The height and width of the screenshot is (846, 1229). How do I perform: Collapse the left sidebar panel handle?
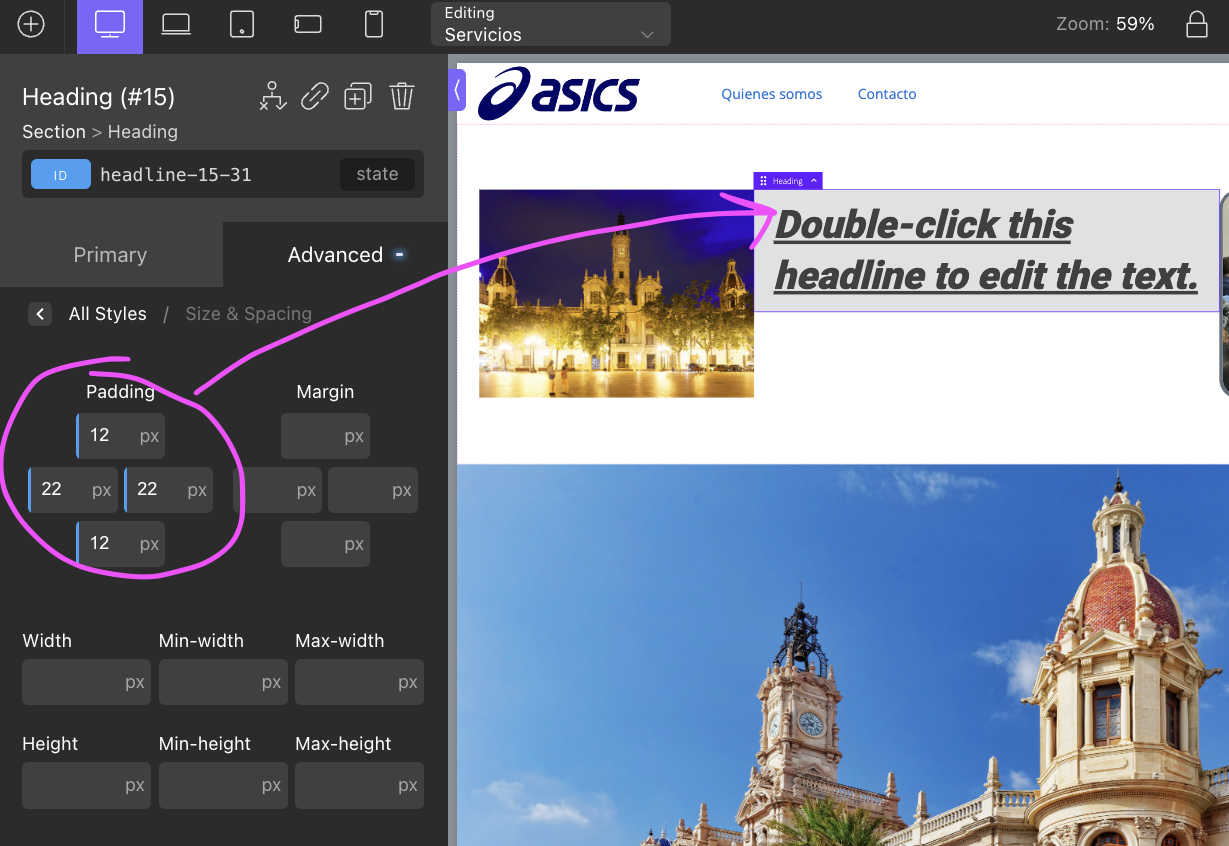click(x=457, y=90)
